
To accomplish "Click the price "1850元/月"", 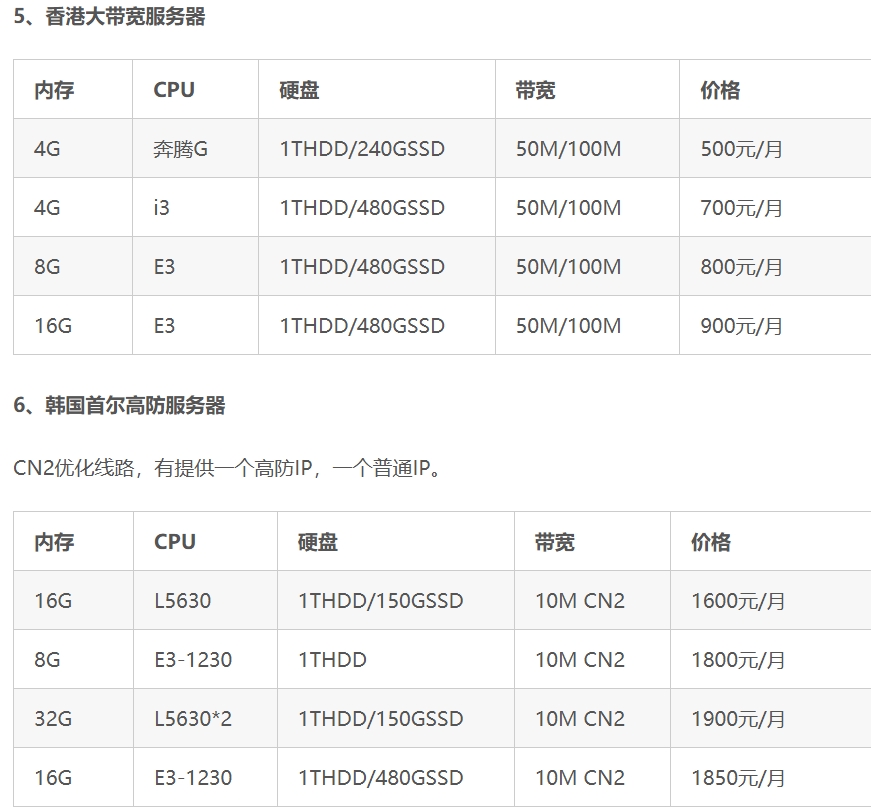I will point(738,777).
